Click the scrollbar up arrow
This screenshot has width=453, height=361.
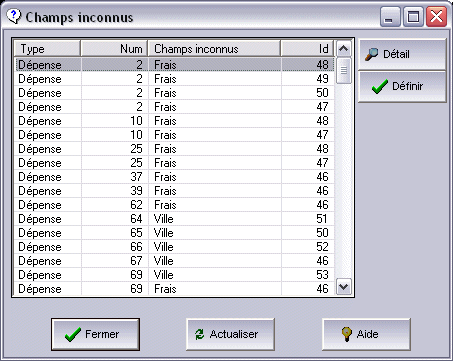(x=343, y=49)
